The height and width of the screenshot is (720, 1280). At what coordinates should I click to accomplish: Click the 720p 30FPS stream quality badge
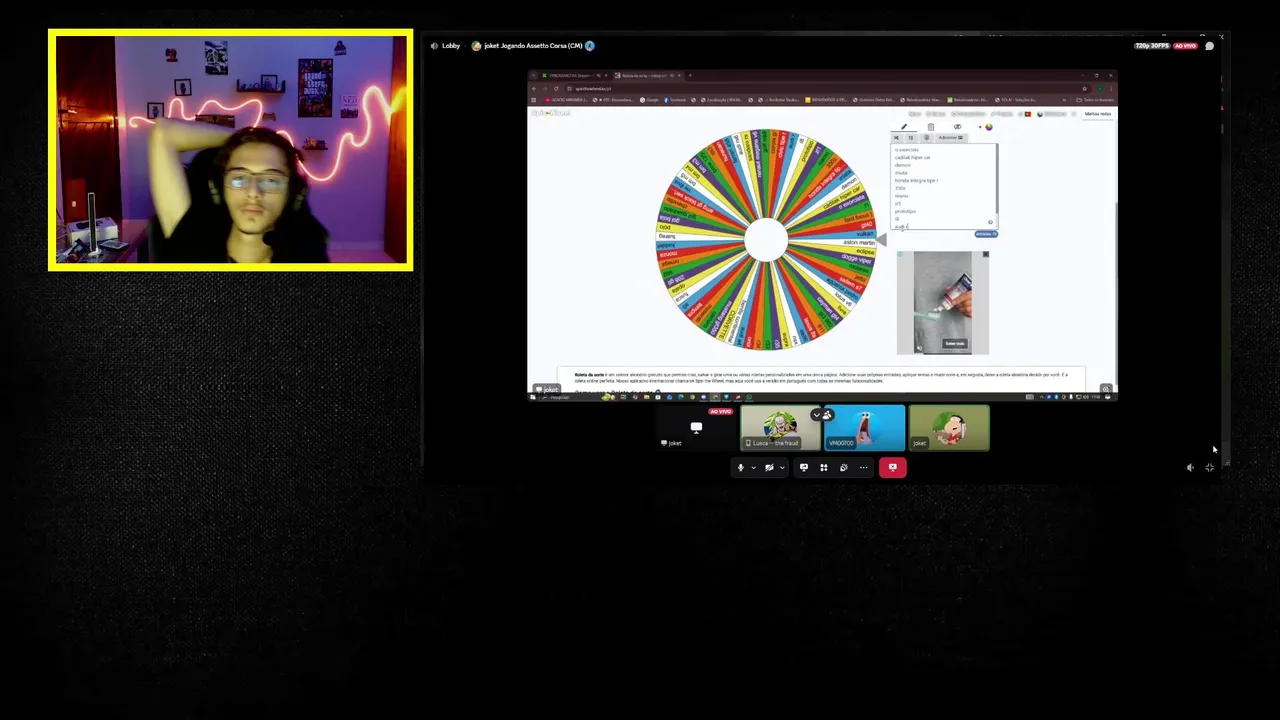click(1153, 46)
